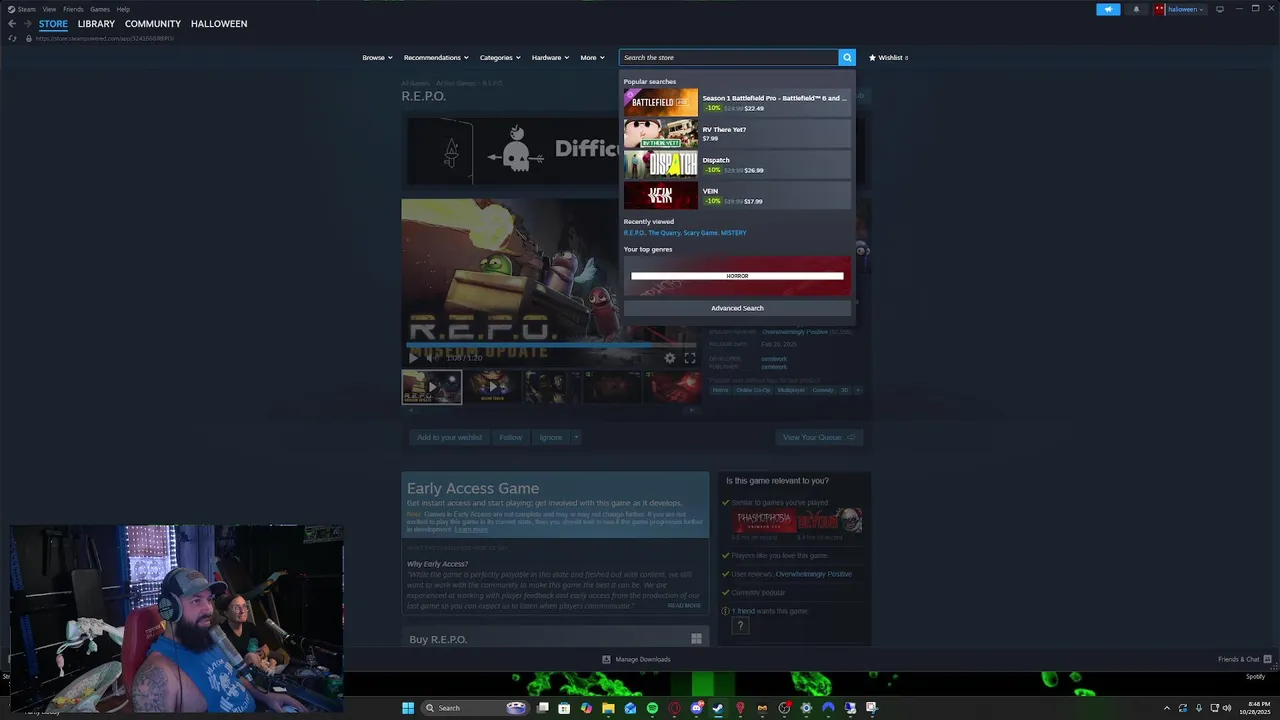Show hidden system tray icons
The width and height of the screenshot is (1280, 720).
[x=1166, y=708]
